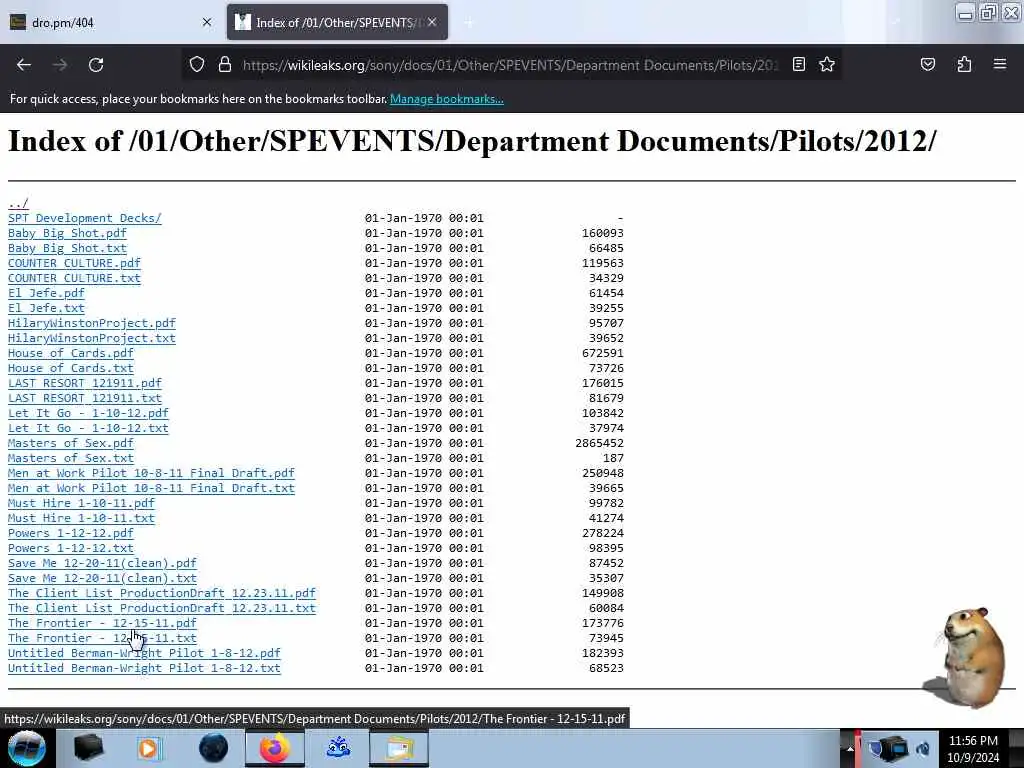Close the dro.pm/404 tab
This screenshot has height=768, width=1024.
pyautogui.click(x=207, y=22)
